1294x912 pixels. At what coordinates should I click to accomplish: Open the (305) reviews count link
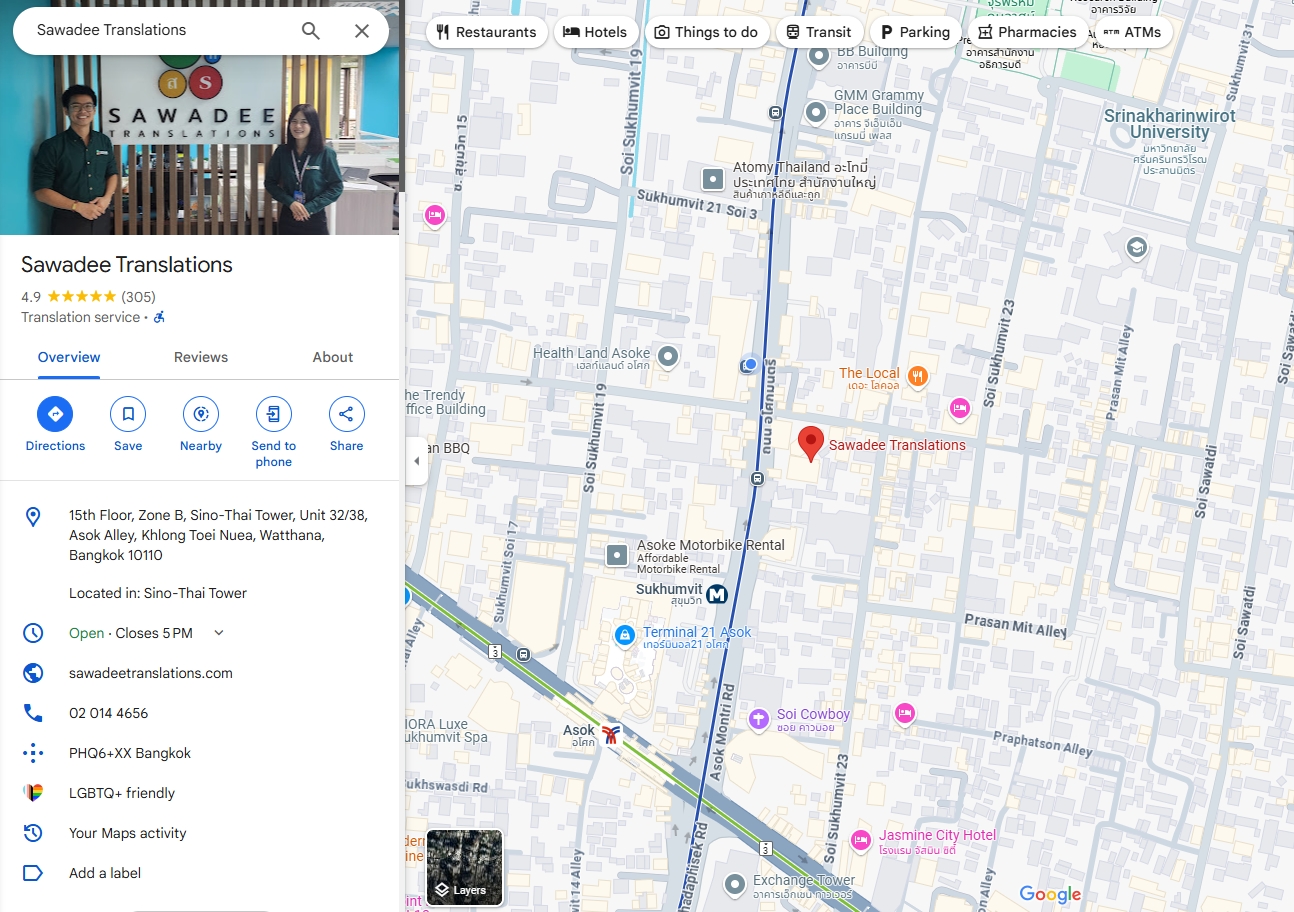click(x=138, y=297)
